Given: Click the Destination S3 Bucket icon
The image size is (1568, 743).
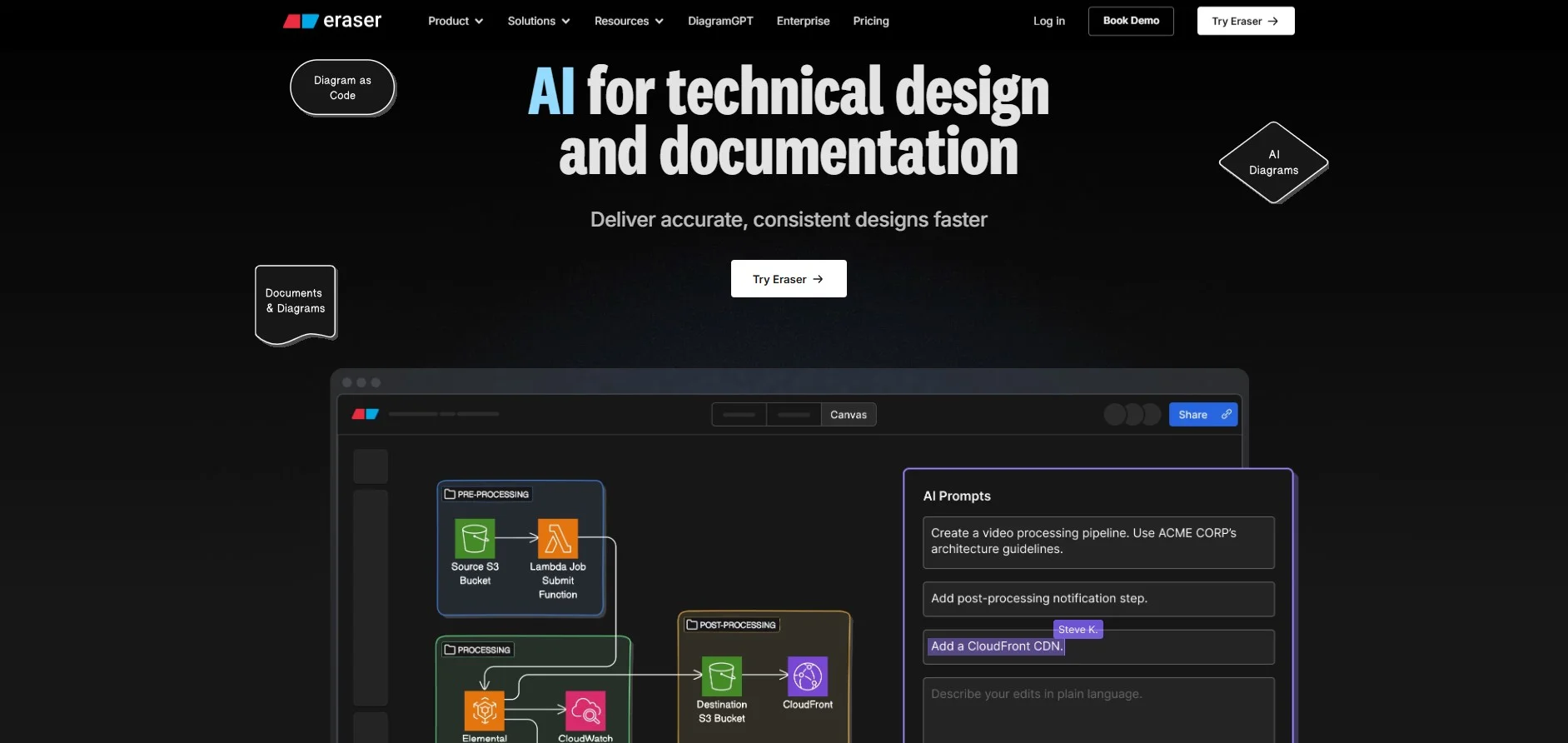Looking at the screenshot, I should 721,676.
